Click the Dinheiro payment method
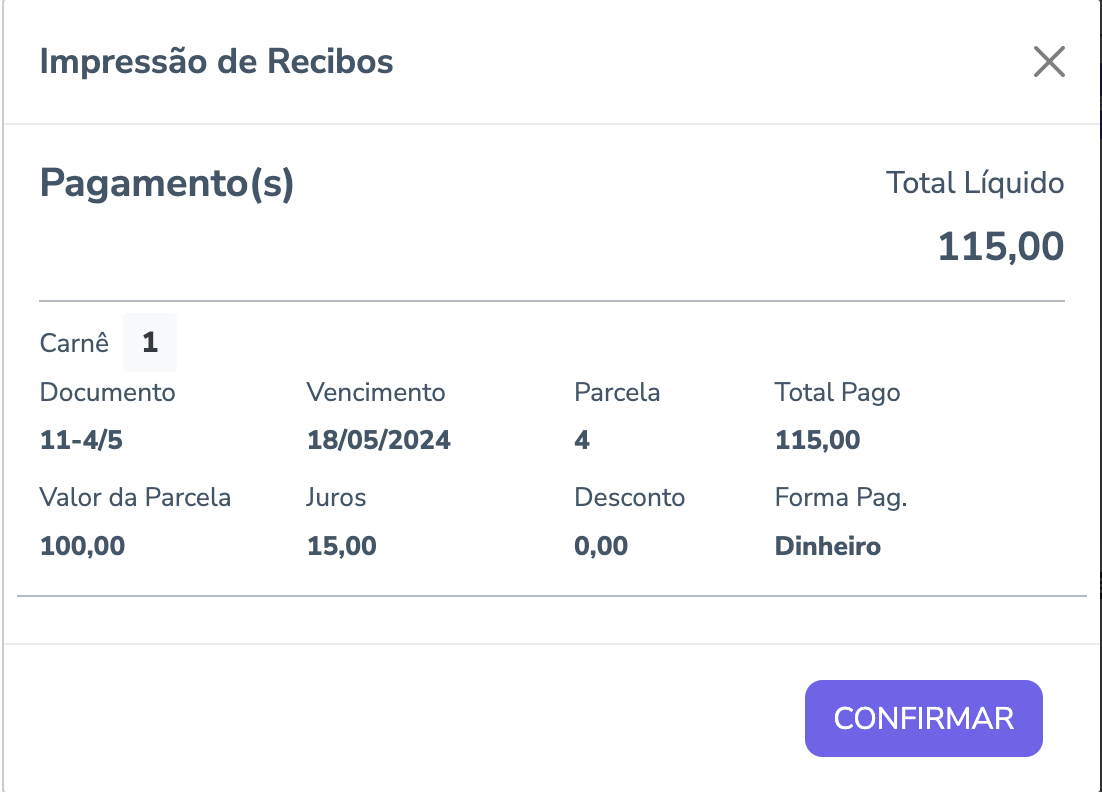Image resolution: width=1102 pixels, height=792 pixels. (827, 546)
